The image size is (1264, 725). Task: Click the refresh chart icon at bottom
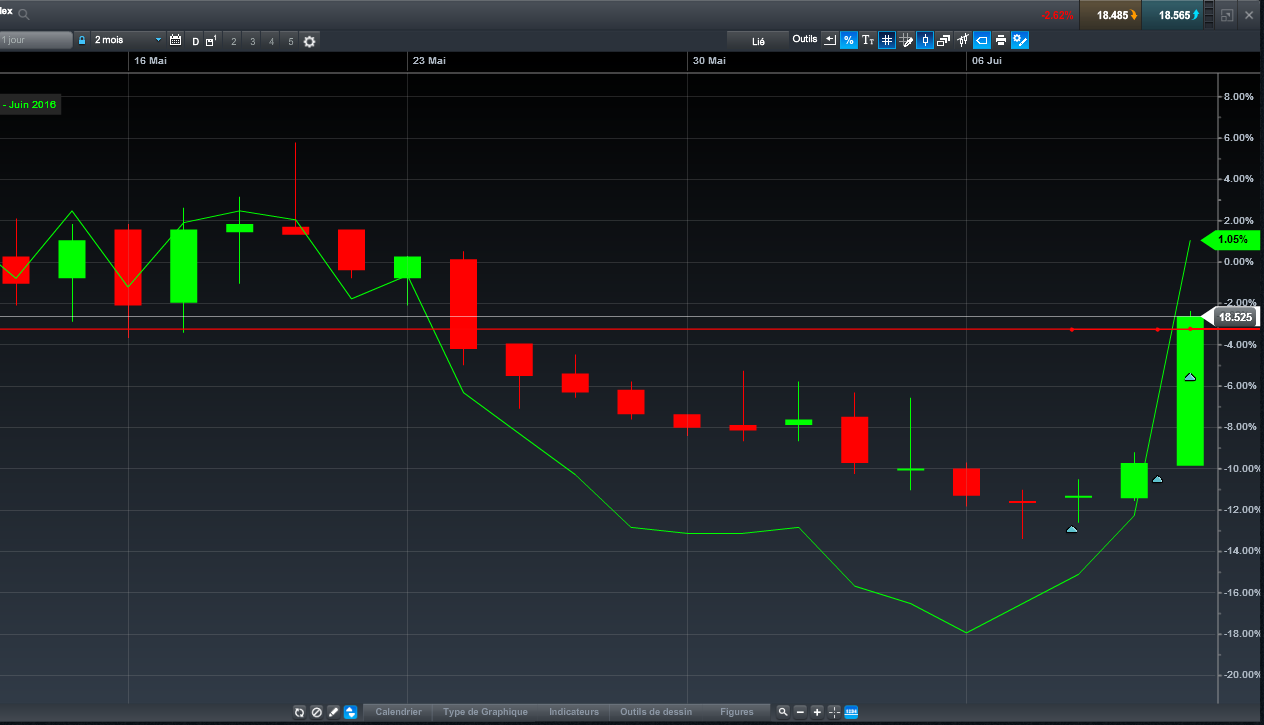(299, 712)
